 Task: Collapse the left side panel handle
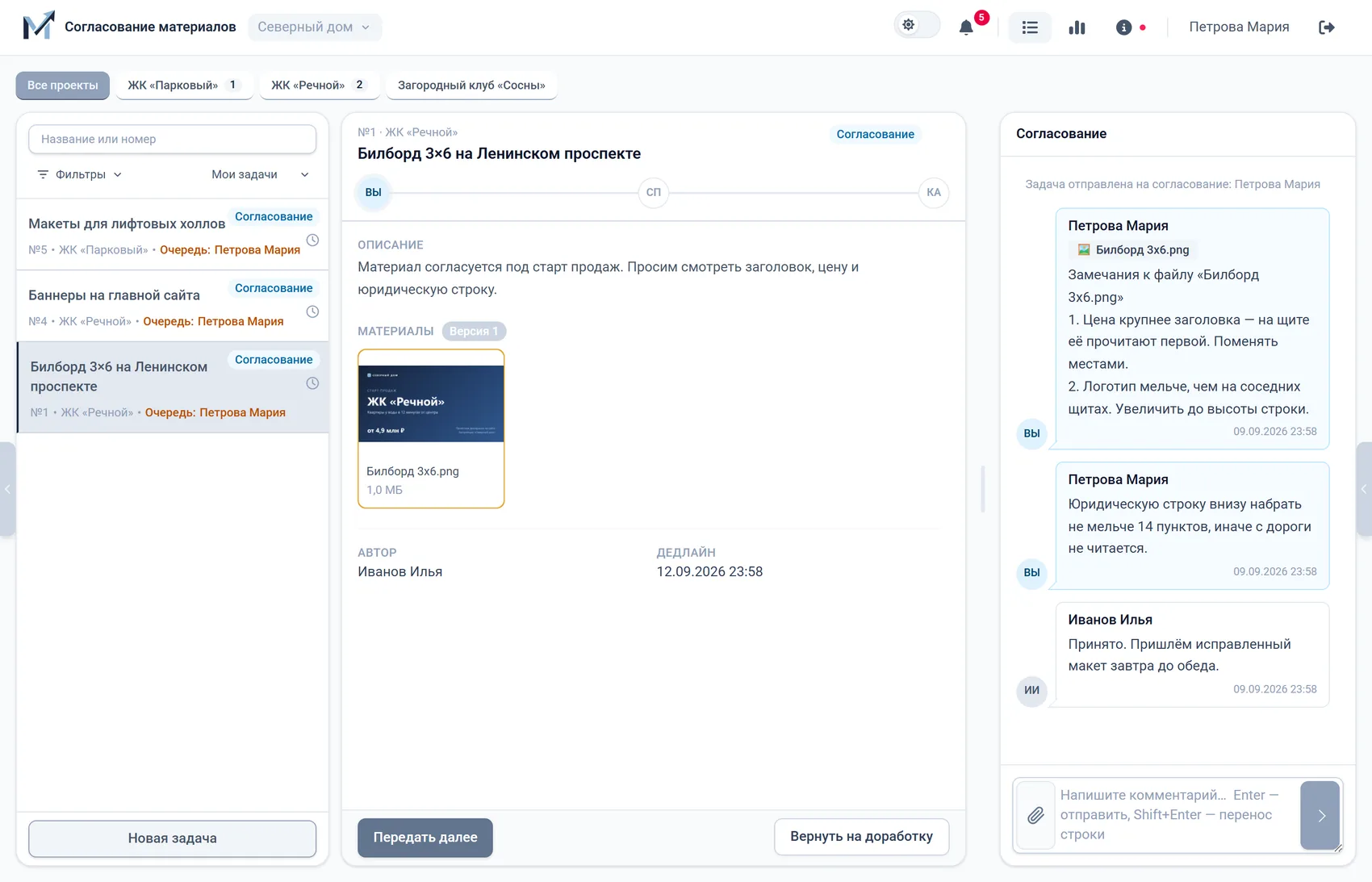click(7, 489)
